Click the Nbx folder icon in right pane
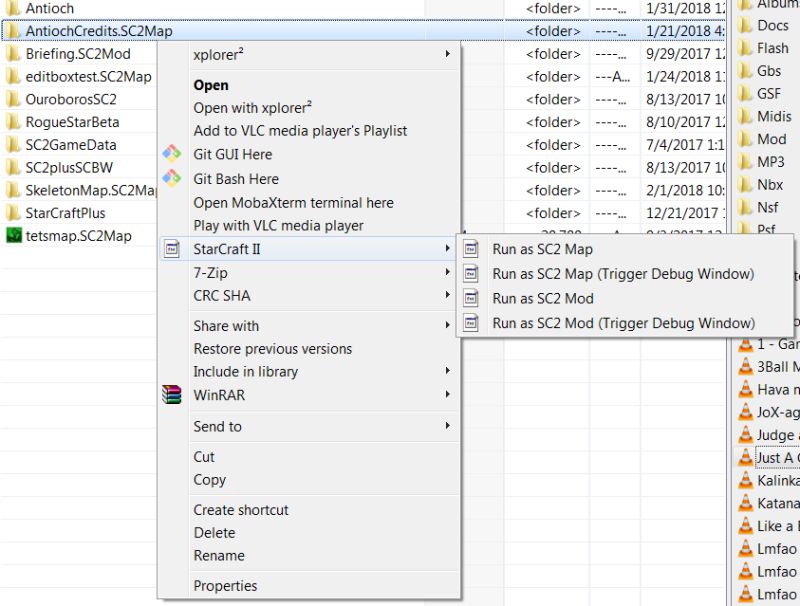The image size is (800, 606). pos(746,185)
